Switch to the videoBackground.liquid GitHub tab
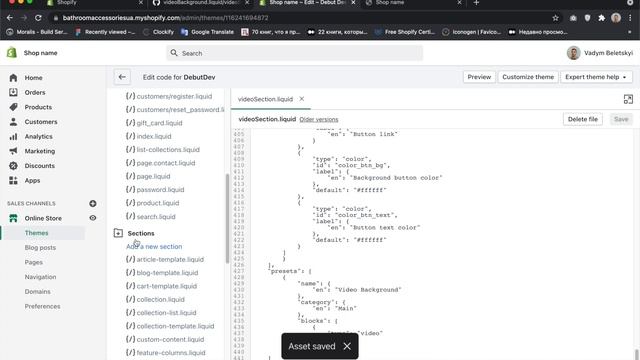This screenshot has width=640, height=360. [201, 3]
